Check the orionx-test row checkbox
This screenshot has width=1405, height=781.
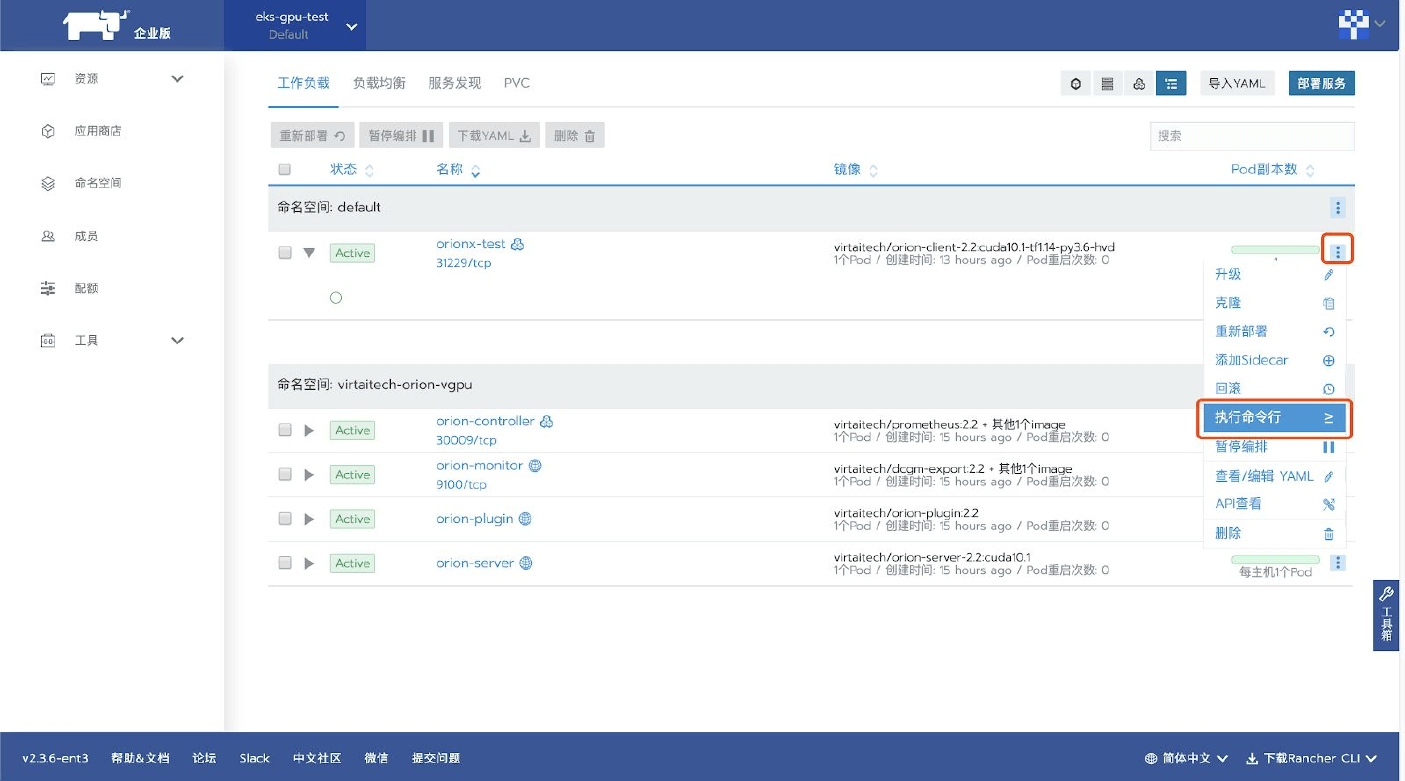click(x=284, y=252)
